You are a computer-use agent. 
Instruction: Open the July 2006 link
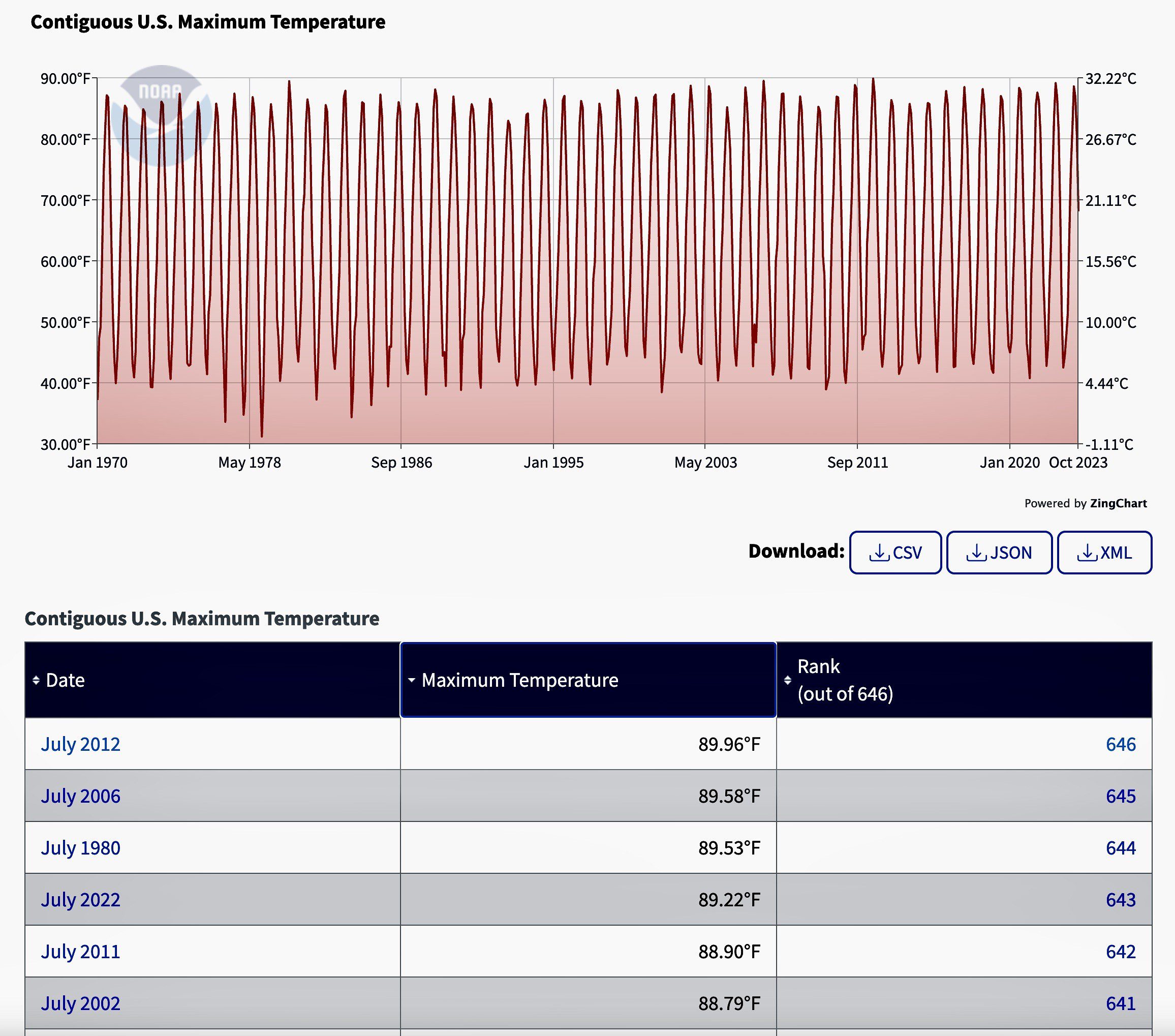80,796
